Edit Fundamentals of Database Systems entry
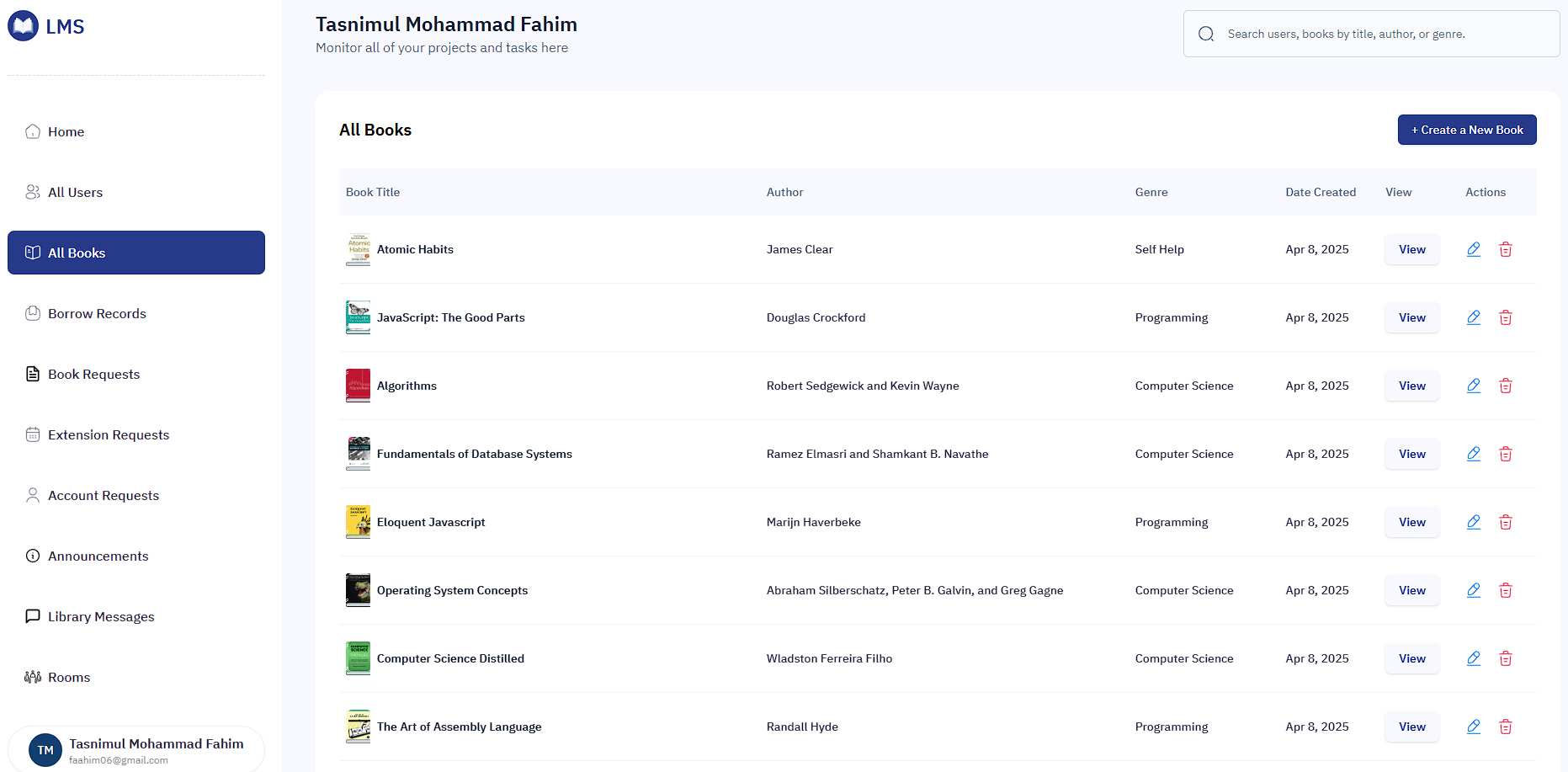The height and width of the screenshot is (772, 1568). pyautogui.click(x=1474, y=454)
